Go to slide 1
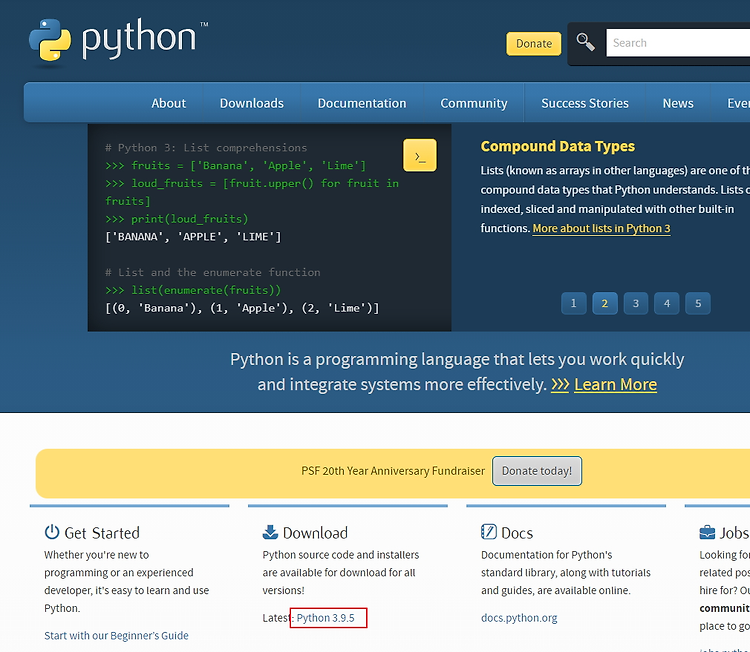750x652 pixels. (574, 303)
